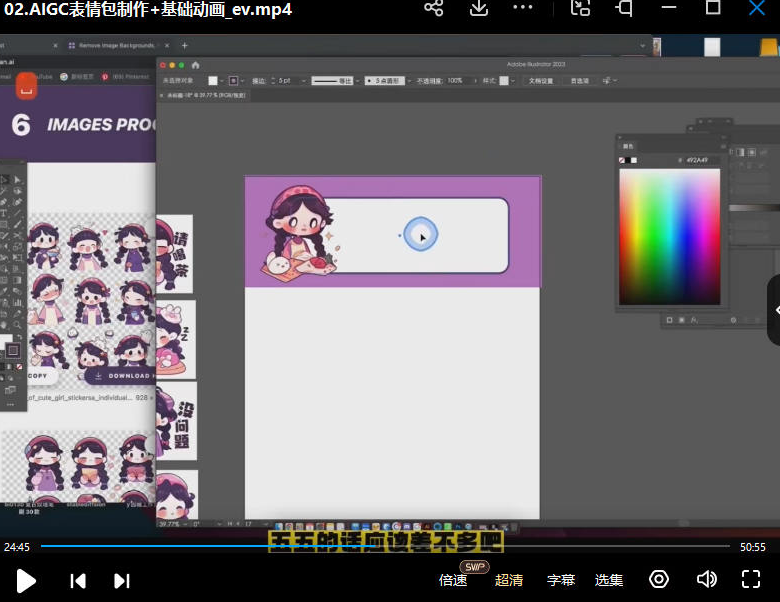
Task: Select the Remove Image Backgrounds browser tab
Action: pyautogui.click(x=117, y=46)
